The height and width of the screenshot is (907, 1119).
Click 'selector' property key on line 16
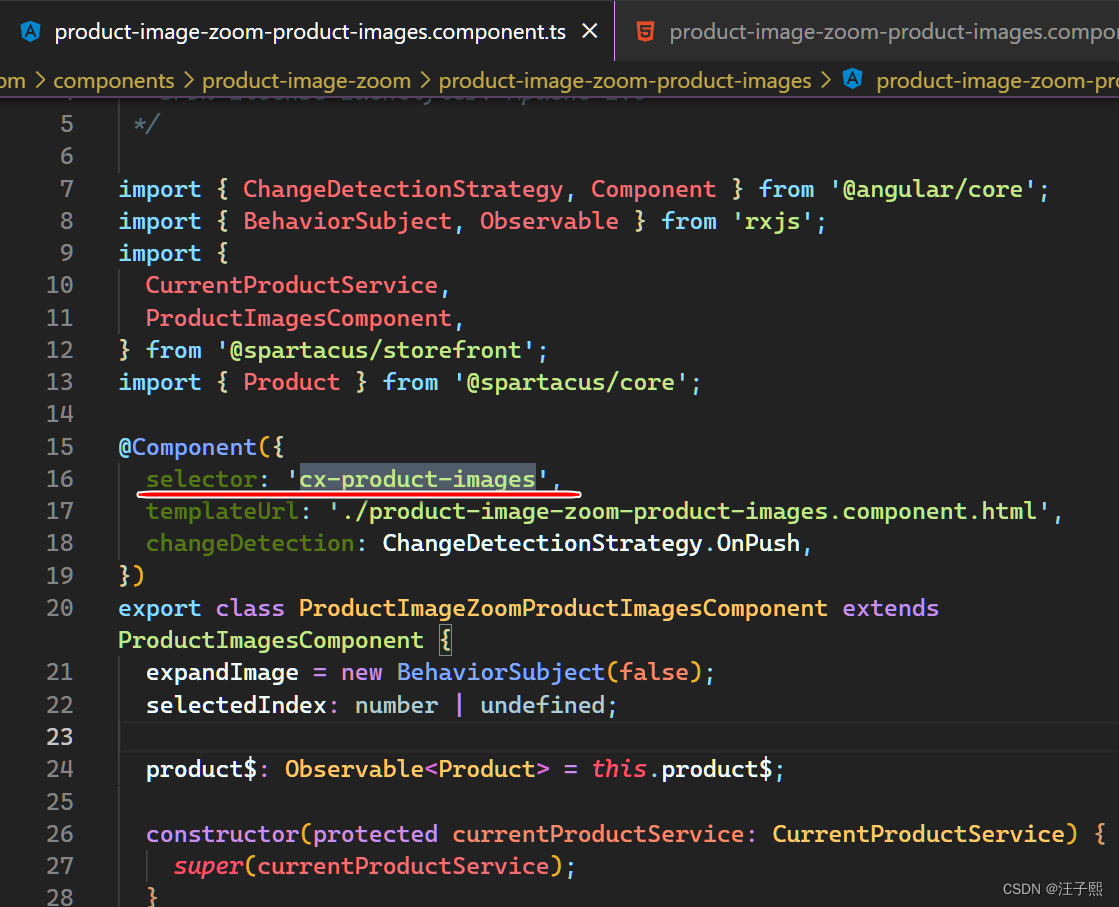[201, 479]
